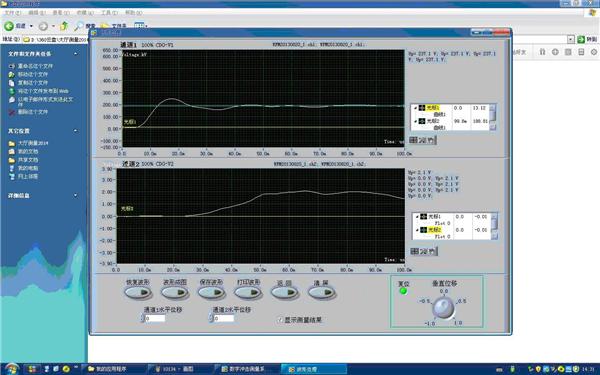Click the channel 1 cursor legend scrollbar
The height and width of the screenshot is (375, 600).
point(493,117)
